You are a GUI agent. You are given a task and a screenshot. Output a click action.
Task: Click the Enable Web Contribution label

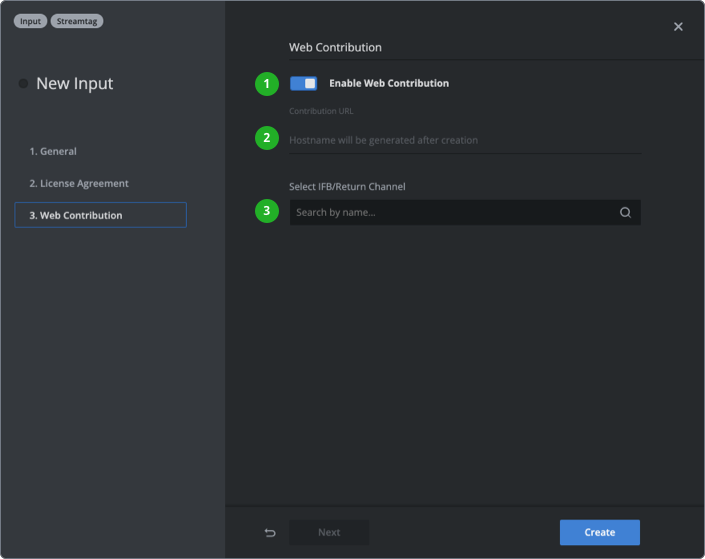point(388,83)
